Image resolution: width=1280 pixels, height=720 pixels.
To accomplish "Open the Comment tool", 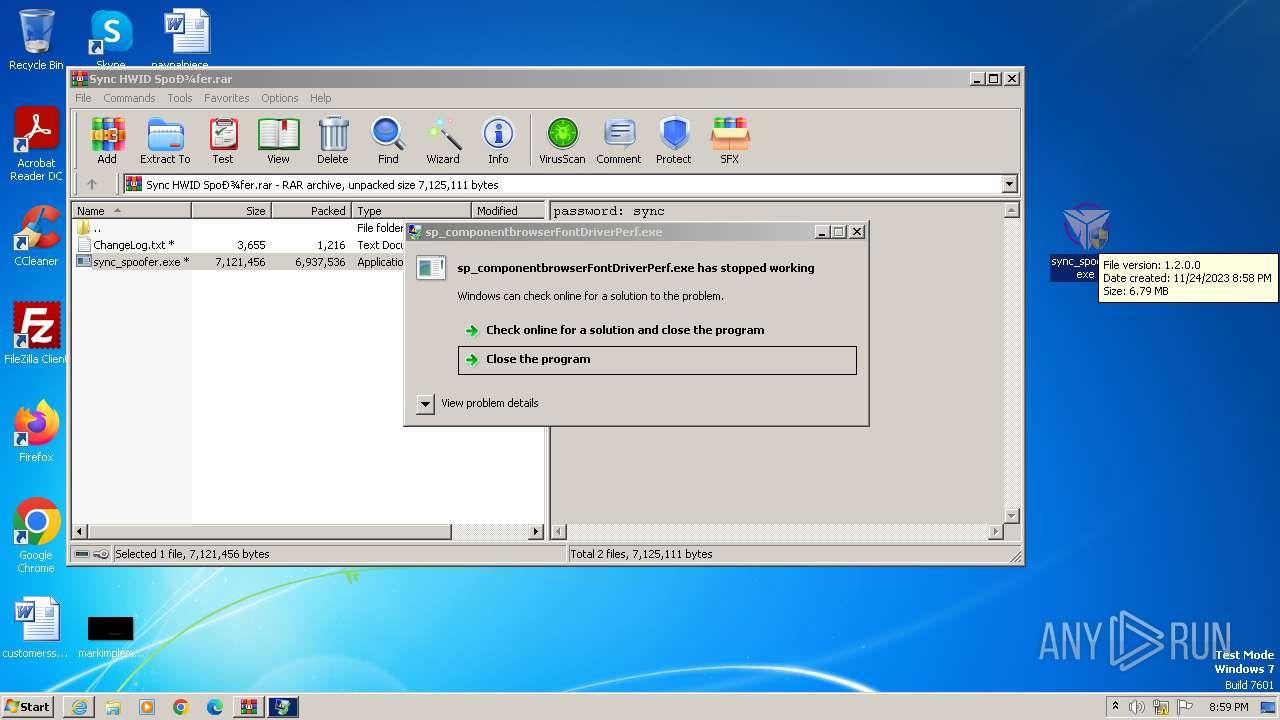I will coord(619,141).
